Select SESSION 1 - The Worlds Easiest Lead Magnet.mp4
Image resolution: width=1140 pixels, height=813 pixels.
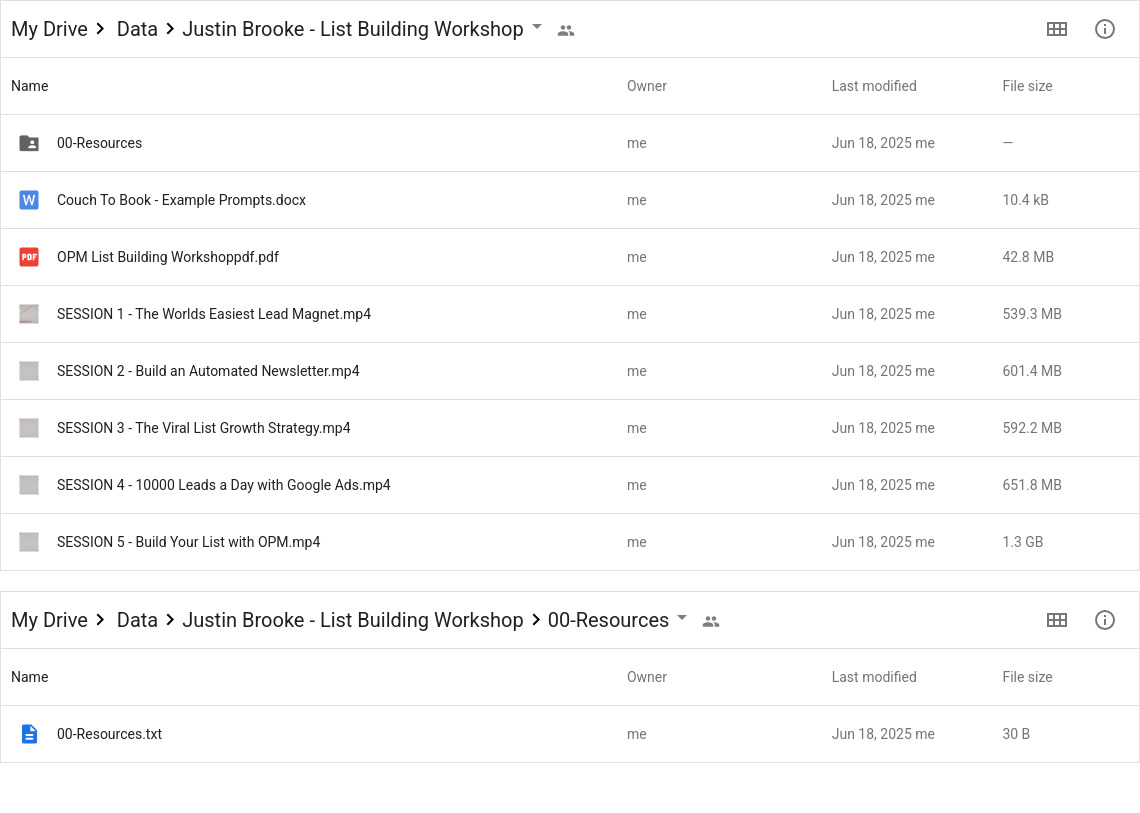(x=214, y=314)
